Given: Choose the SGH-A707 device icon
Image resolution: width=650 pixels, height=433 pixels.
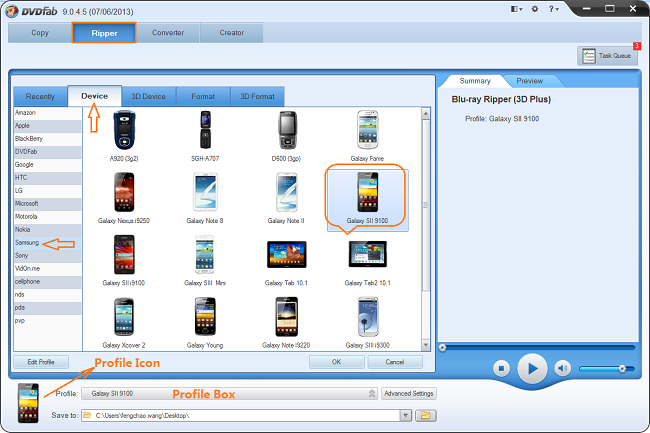Looking at the screenshot, I should pos(205,130).
